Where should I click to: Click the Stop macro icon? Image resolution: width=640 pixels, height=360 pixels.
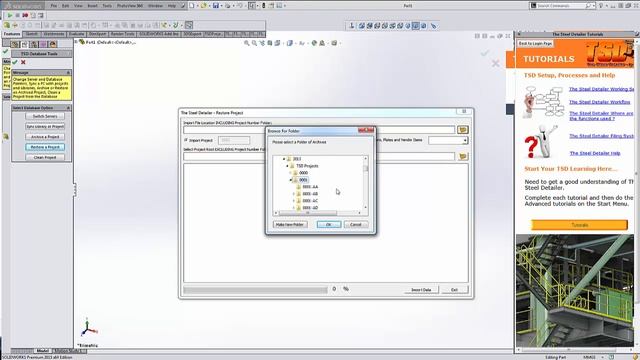[x=18, y=16]
